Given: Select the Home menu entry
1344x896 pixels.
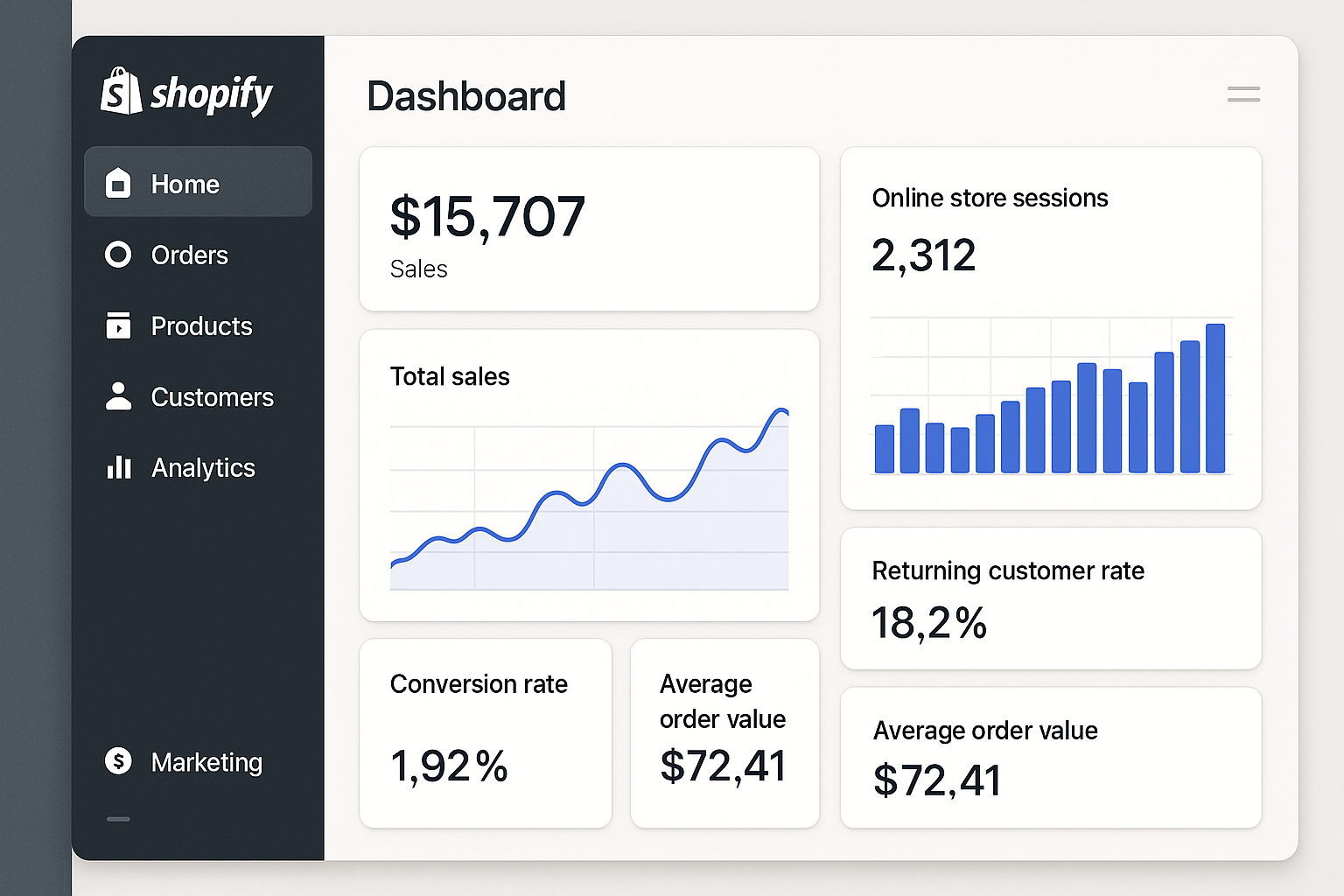Looking at the screenshot, I should [x=185, y=184].
